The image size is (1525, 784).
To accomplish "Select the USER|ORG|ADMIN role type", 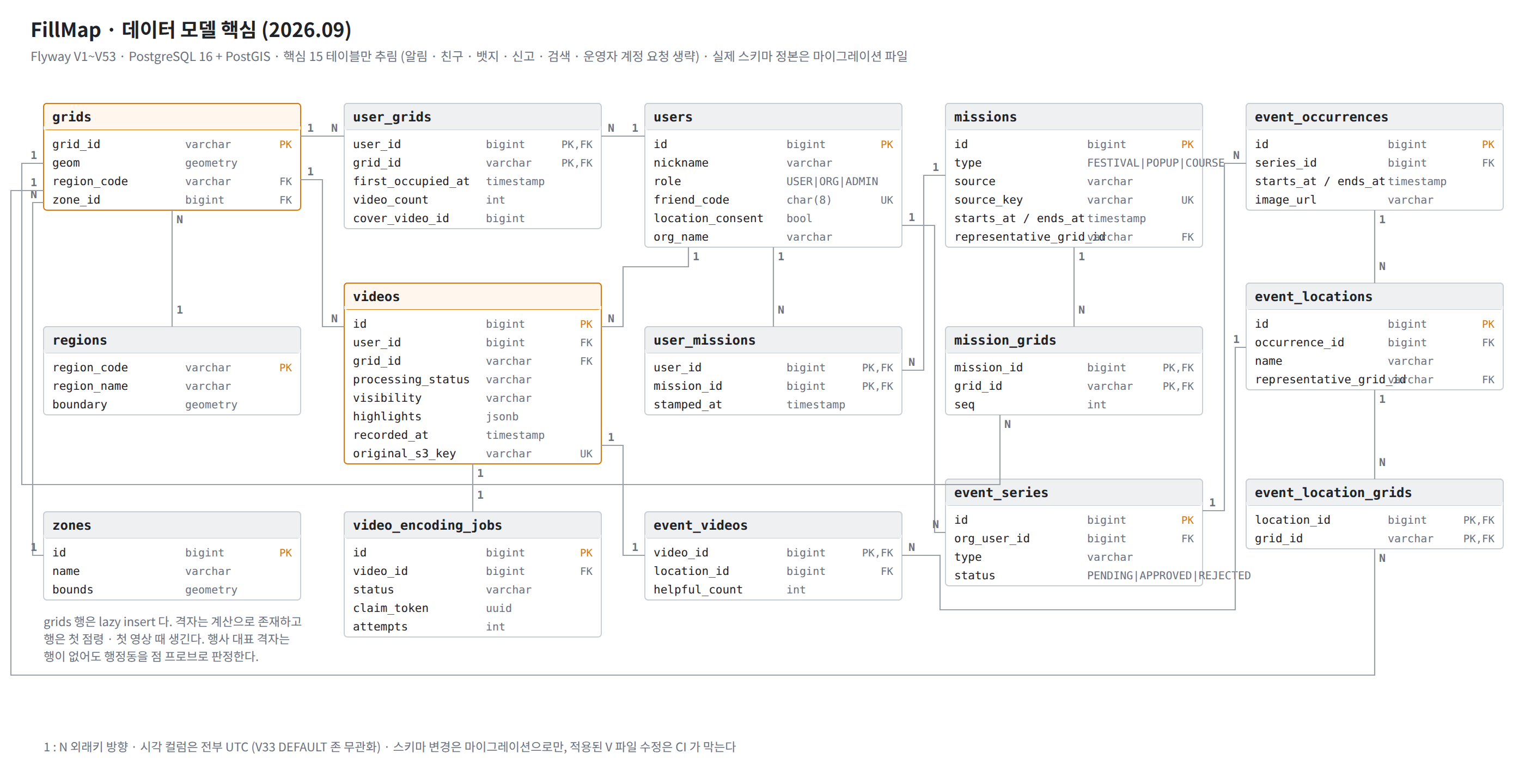I will point(832,181).
